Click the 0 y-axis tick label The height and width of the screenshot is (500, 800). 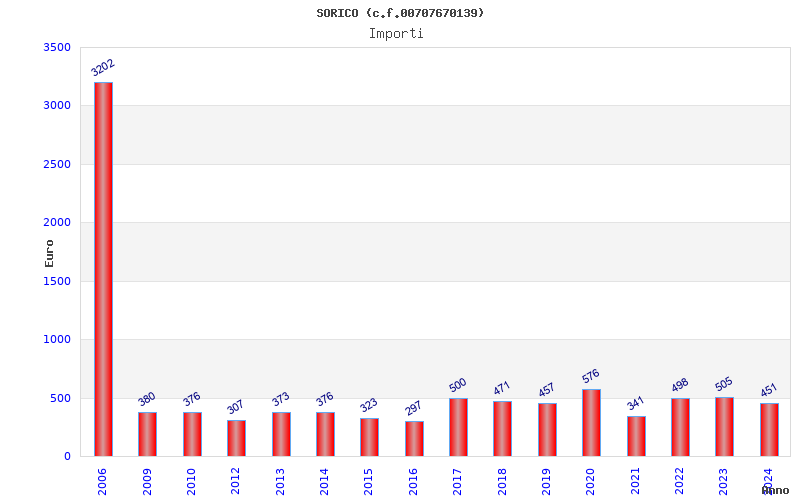click(x=67, y=457)
